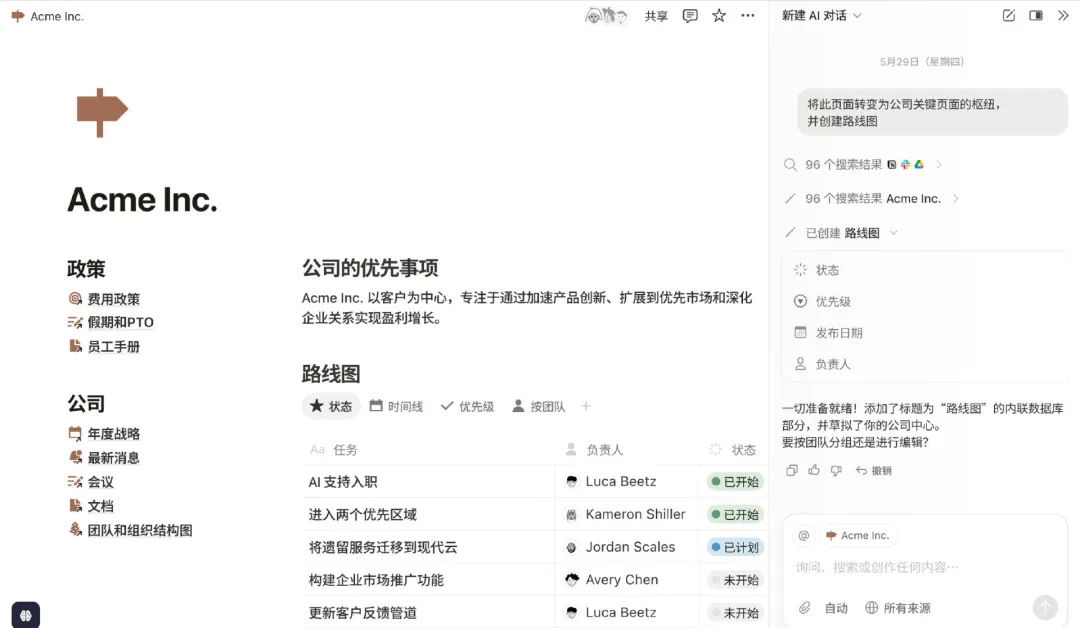1080x628 pixels.
Task: Copy the AI response
Action: coord(792,470)
